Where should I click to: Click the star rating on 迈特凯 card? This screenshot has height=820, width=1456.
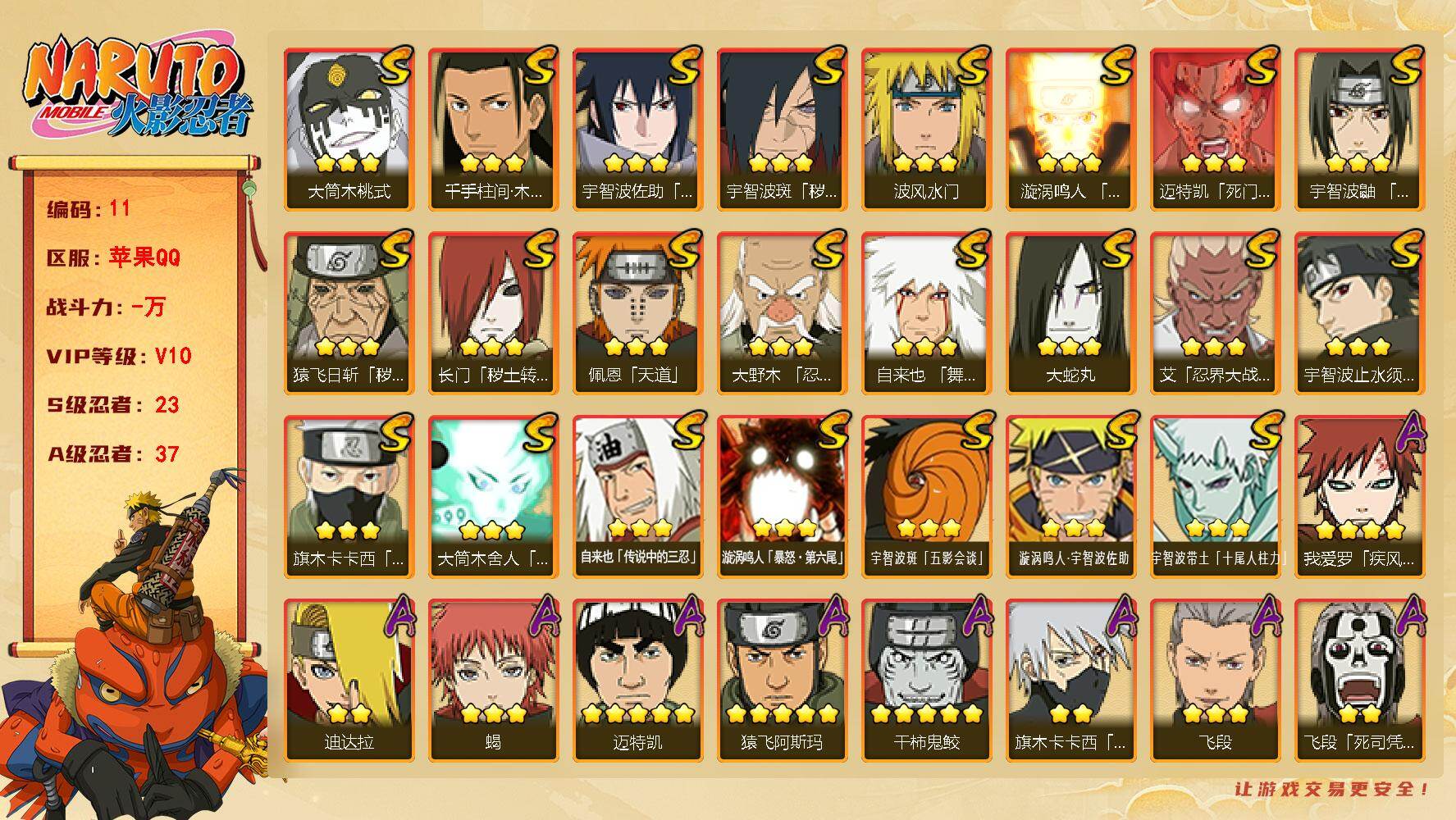[x=638, y=714]
